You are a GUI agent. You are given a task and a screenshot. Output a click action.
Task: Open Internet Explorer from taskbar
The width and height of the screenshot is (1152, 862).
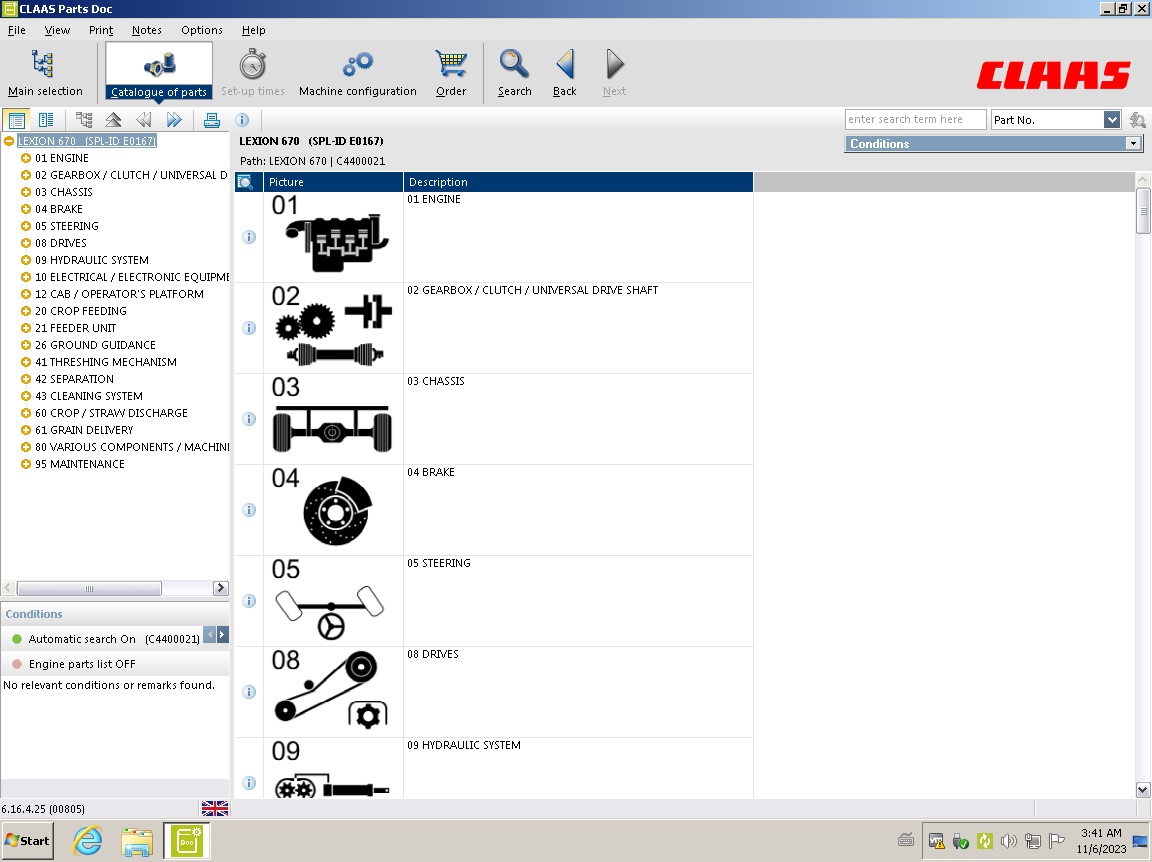(87, 841)
